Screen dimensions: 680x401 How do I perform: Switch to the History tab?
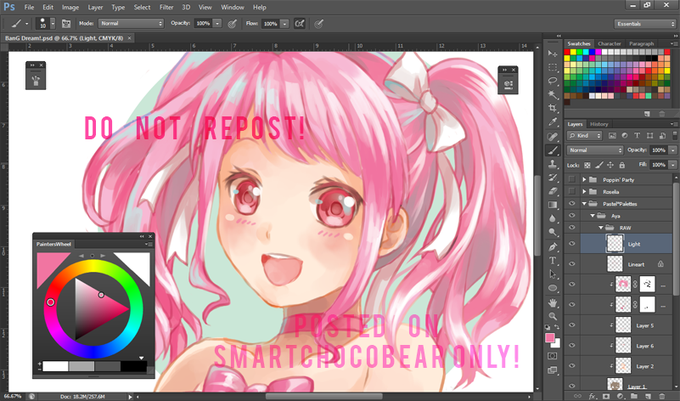[x=599, y=124]
